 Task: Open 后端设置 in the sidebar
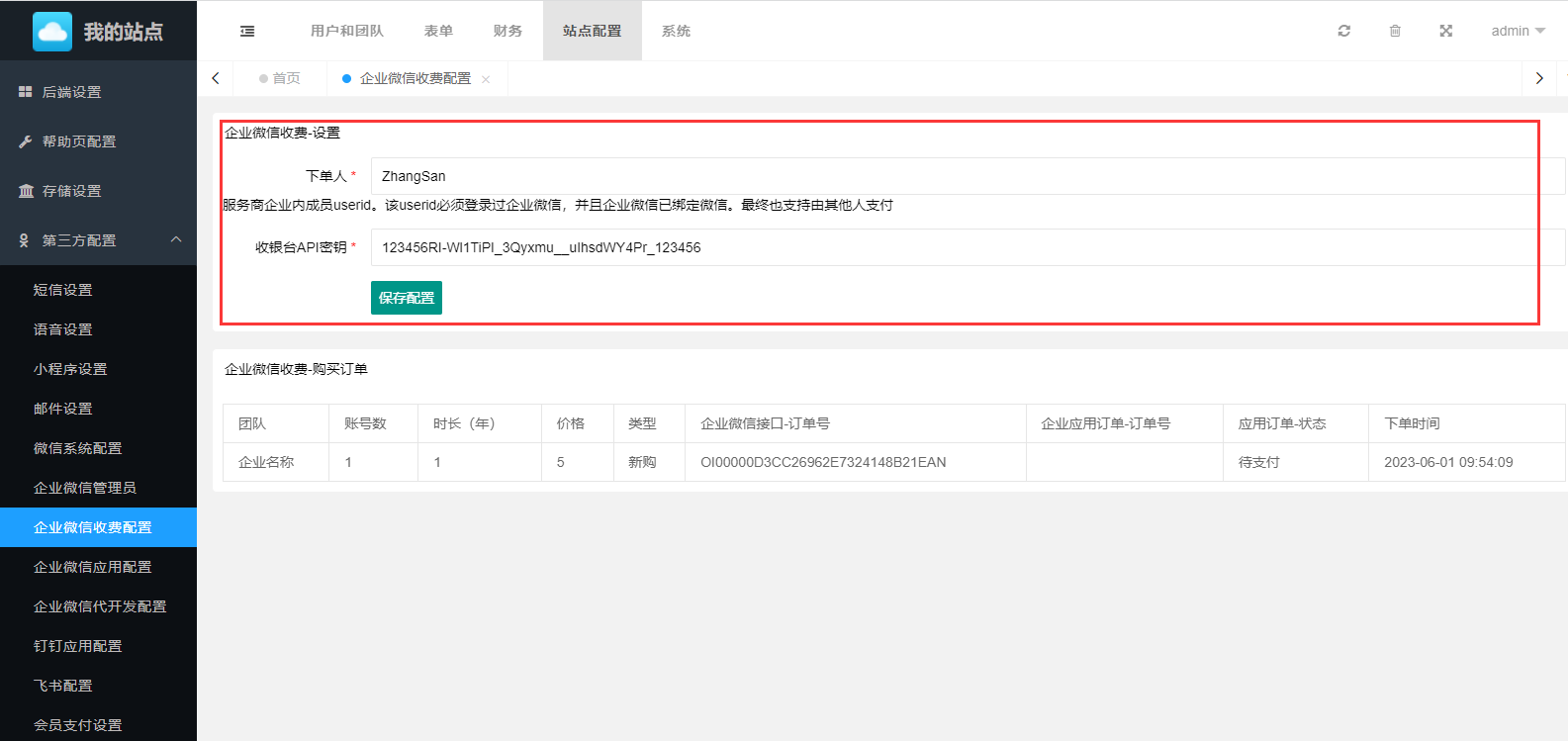pyautogui.click(x=71, y=92)
